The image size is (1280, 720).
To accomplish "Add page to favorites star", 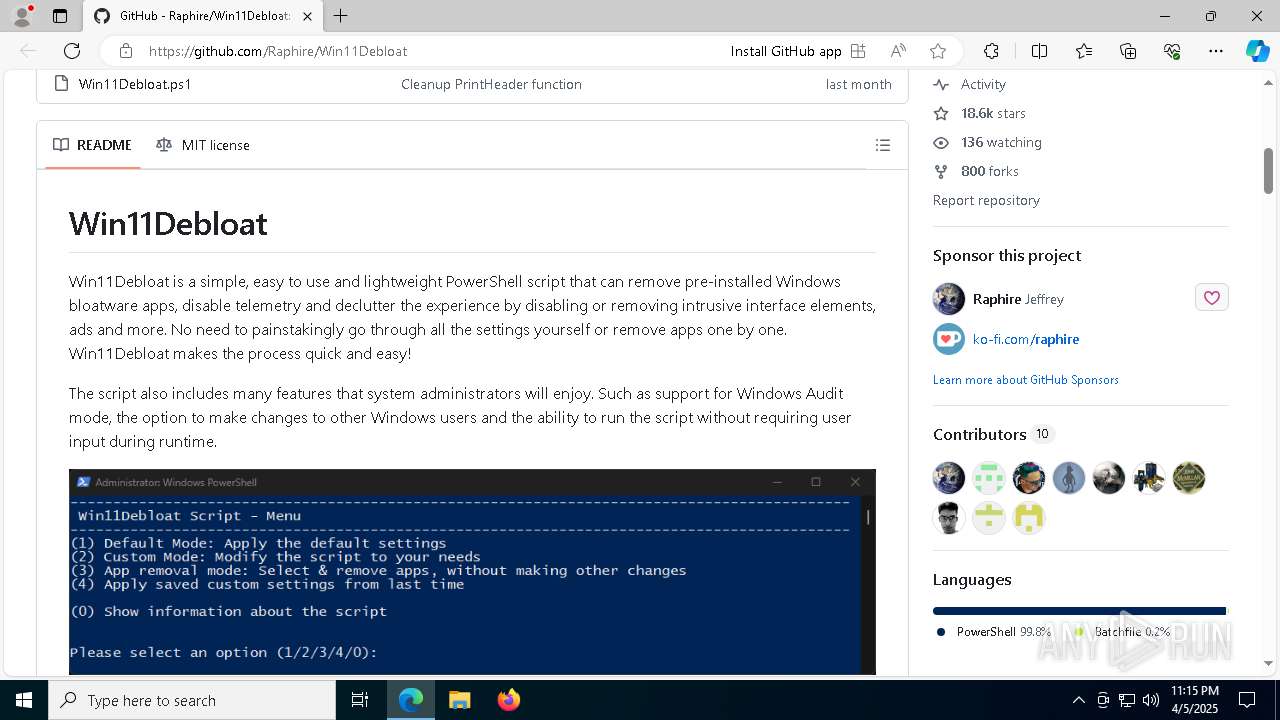I will [937, 51].
